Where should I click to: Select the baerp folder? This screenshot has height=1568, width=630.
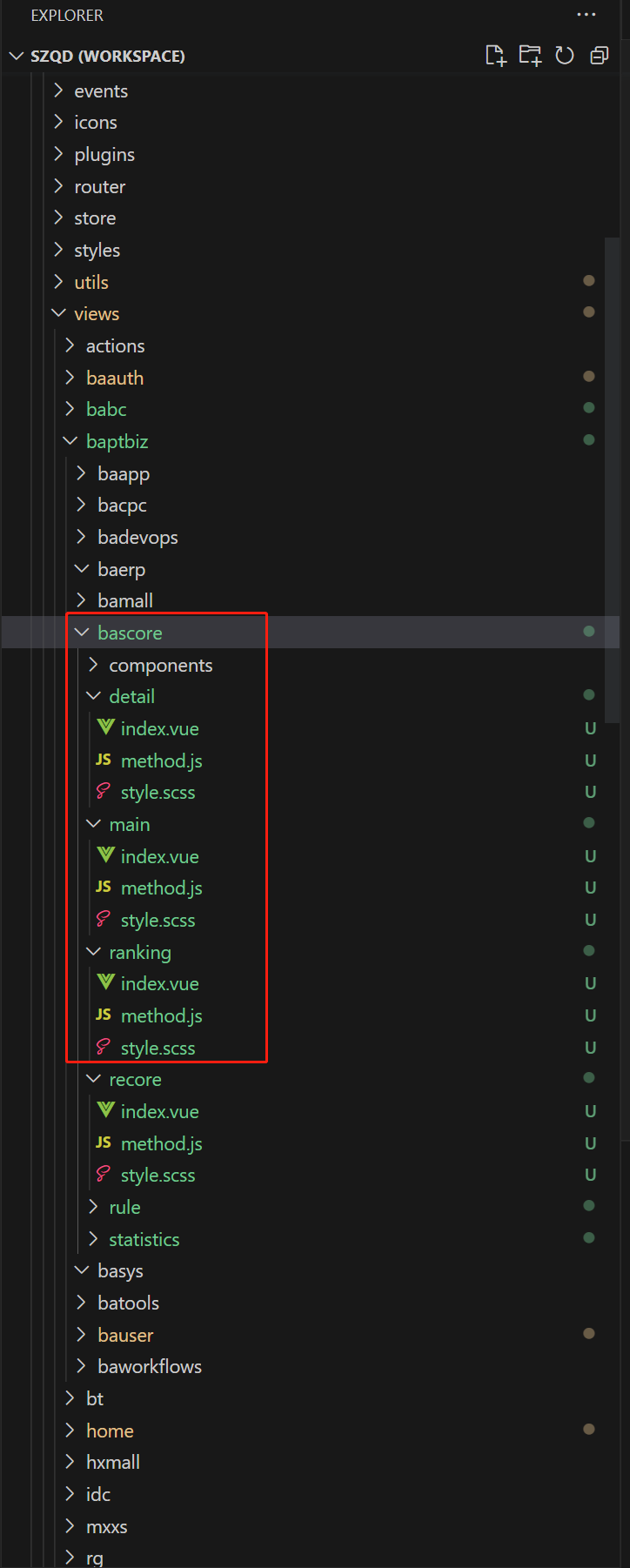(121, 570)
